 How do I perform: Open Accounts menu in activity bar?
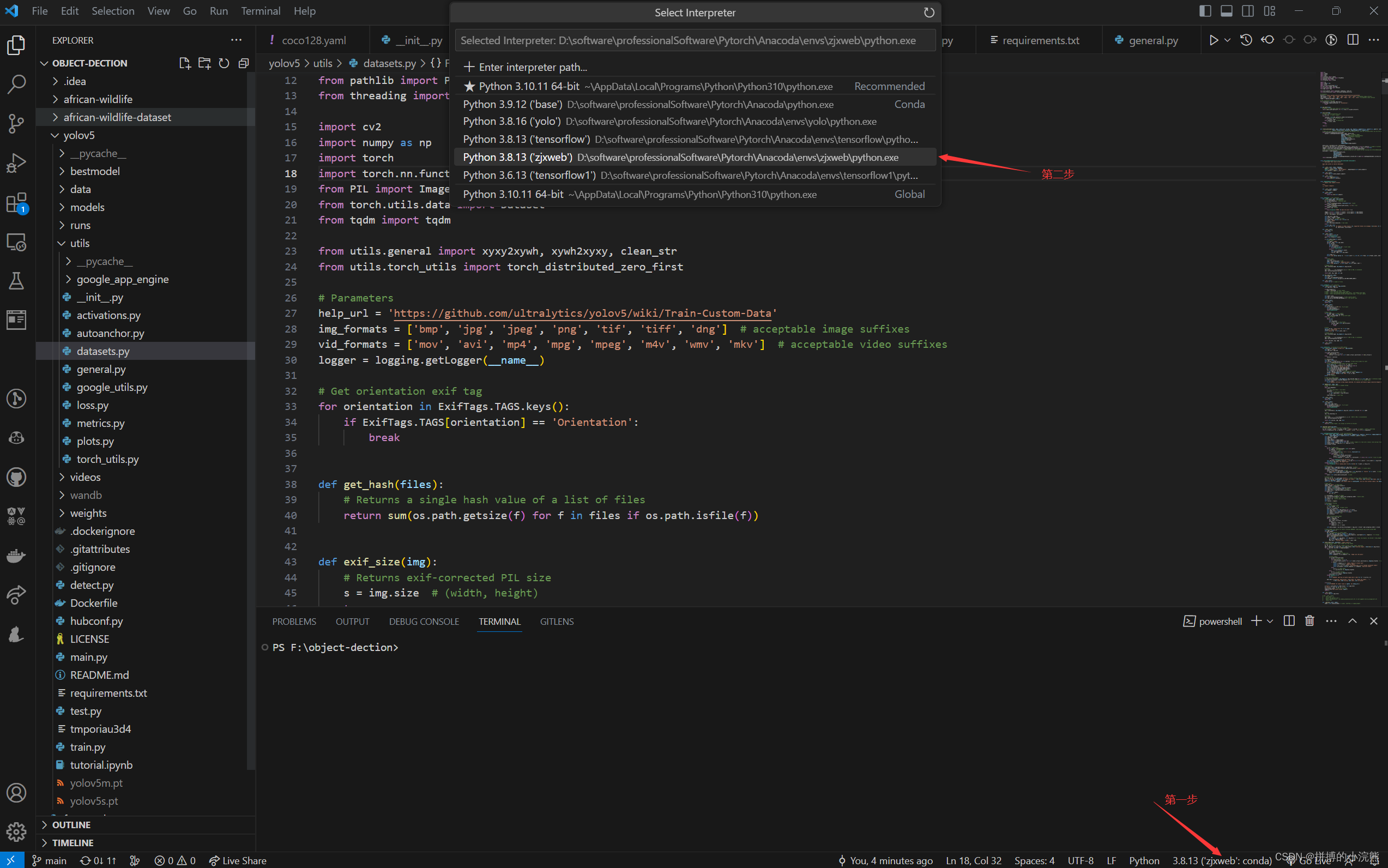[x=16, y=793]
